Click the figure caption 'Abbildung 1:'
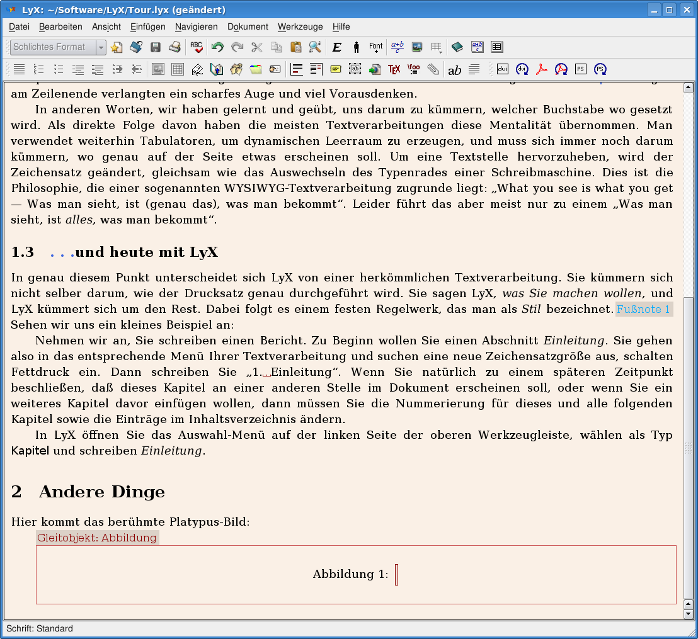Screen dimensions: 698x639 pos(350,574)
